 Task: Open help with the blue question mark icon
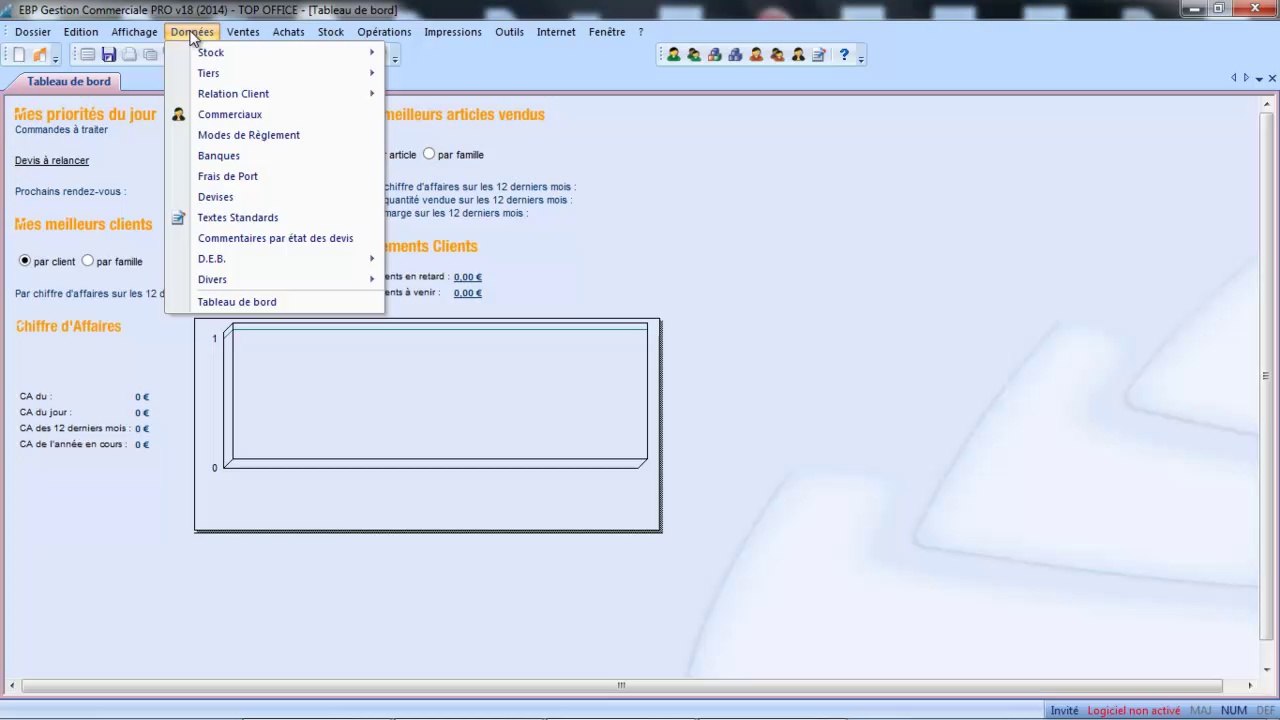(844, 55)
